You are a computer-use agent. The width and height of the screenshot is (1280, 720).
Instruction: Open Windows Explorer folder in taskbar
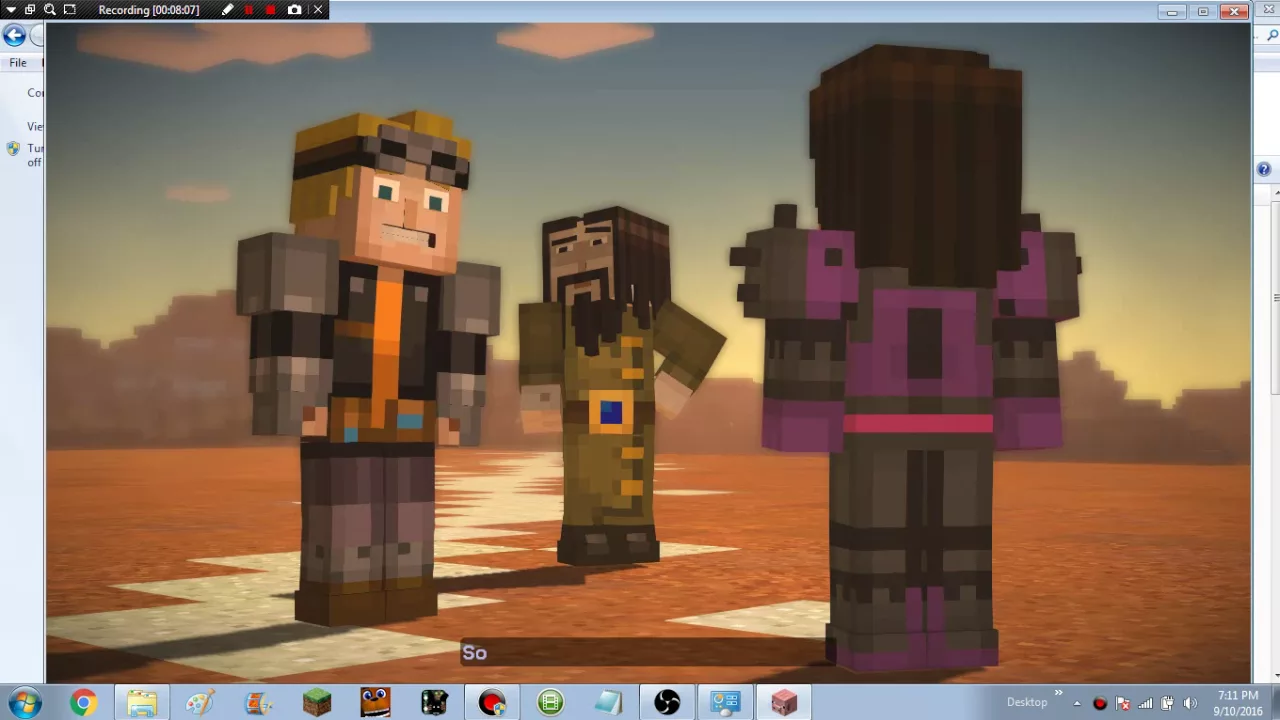click(142, 703)
